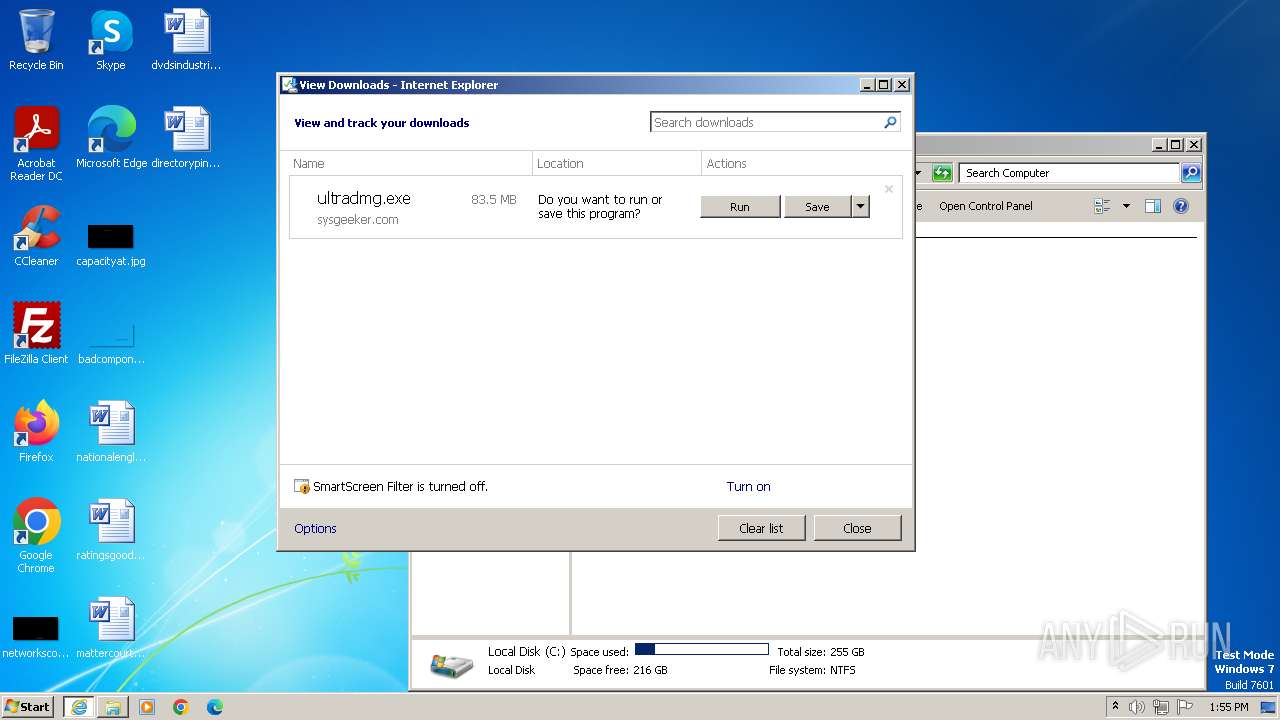Click the SmartScreen Filter warning shield icon
Image resolution: width=1280 pixels, height=720 pixels.
point(302,487)
